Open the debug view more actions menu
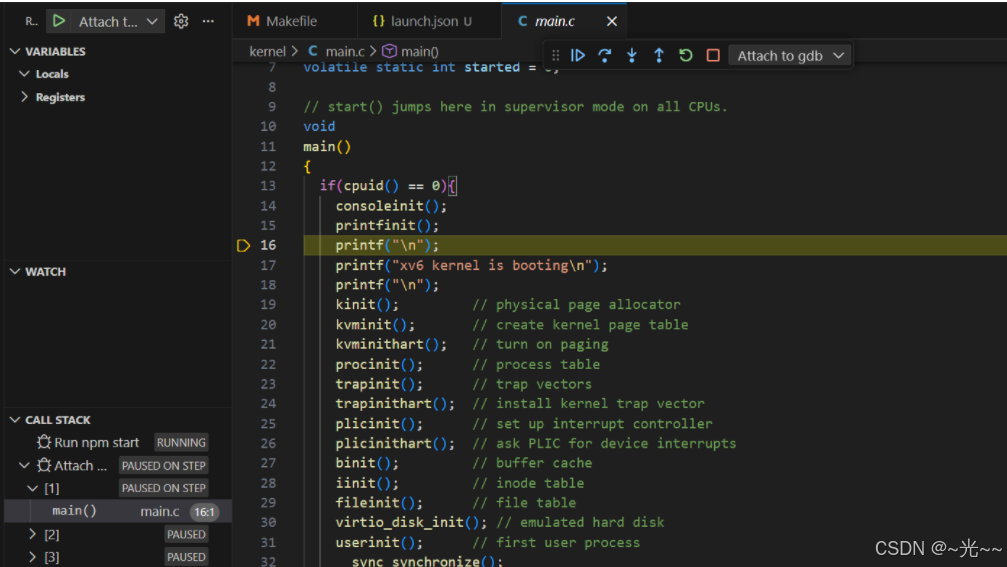The image size is (1007, 567). 208,21
